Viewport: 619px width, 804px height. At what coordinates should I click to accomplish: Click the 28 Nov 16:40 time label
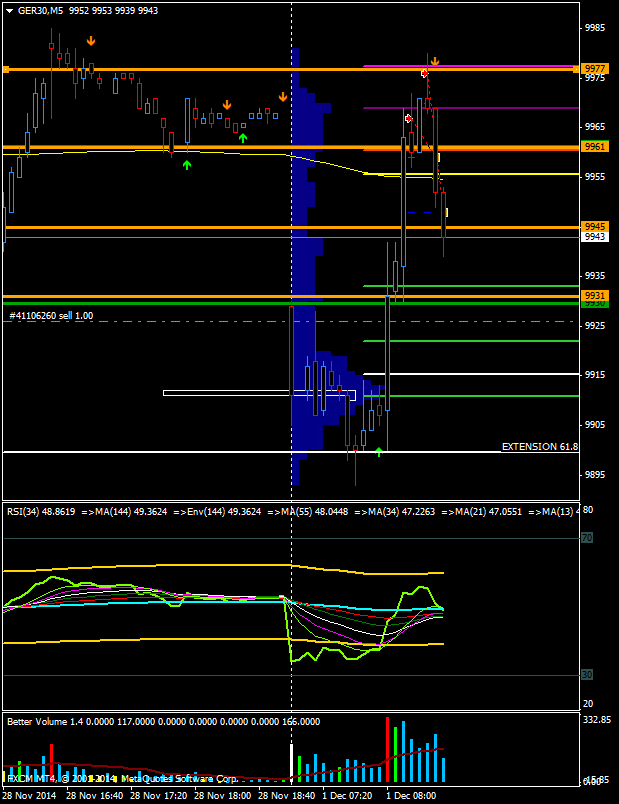coord(95,796)
